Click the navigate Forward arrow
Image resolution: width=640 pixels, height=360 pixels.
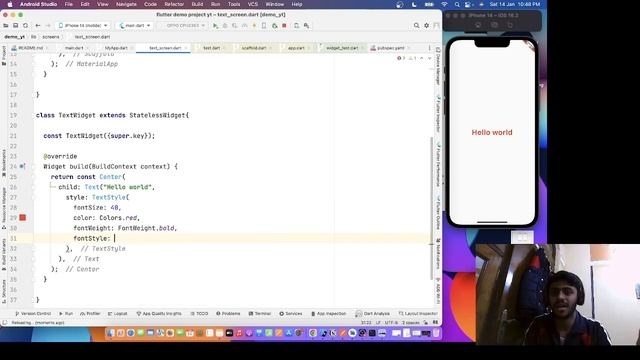tap(48, 25)
